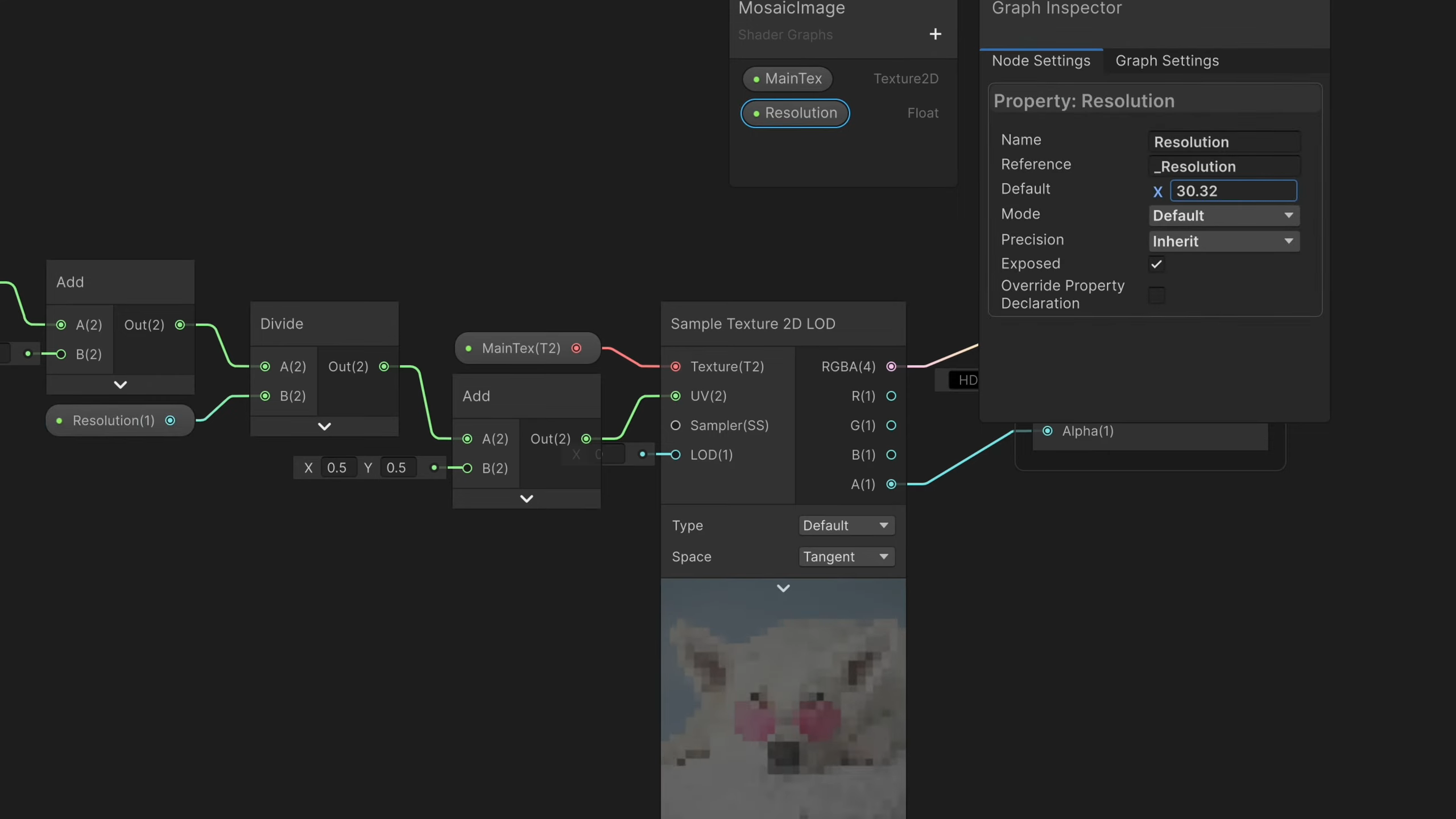Open the Space Tangent dropdown
Viewport: 1456px width, 819px height.
[846, 557]
